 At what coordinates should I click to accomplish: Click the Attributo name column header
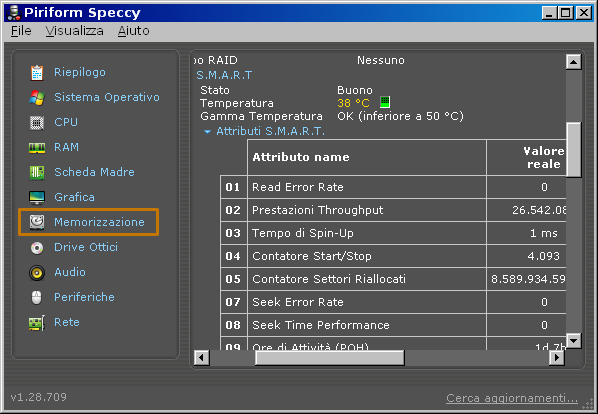coord(367,157)
